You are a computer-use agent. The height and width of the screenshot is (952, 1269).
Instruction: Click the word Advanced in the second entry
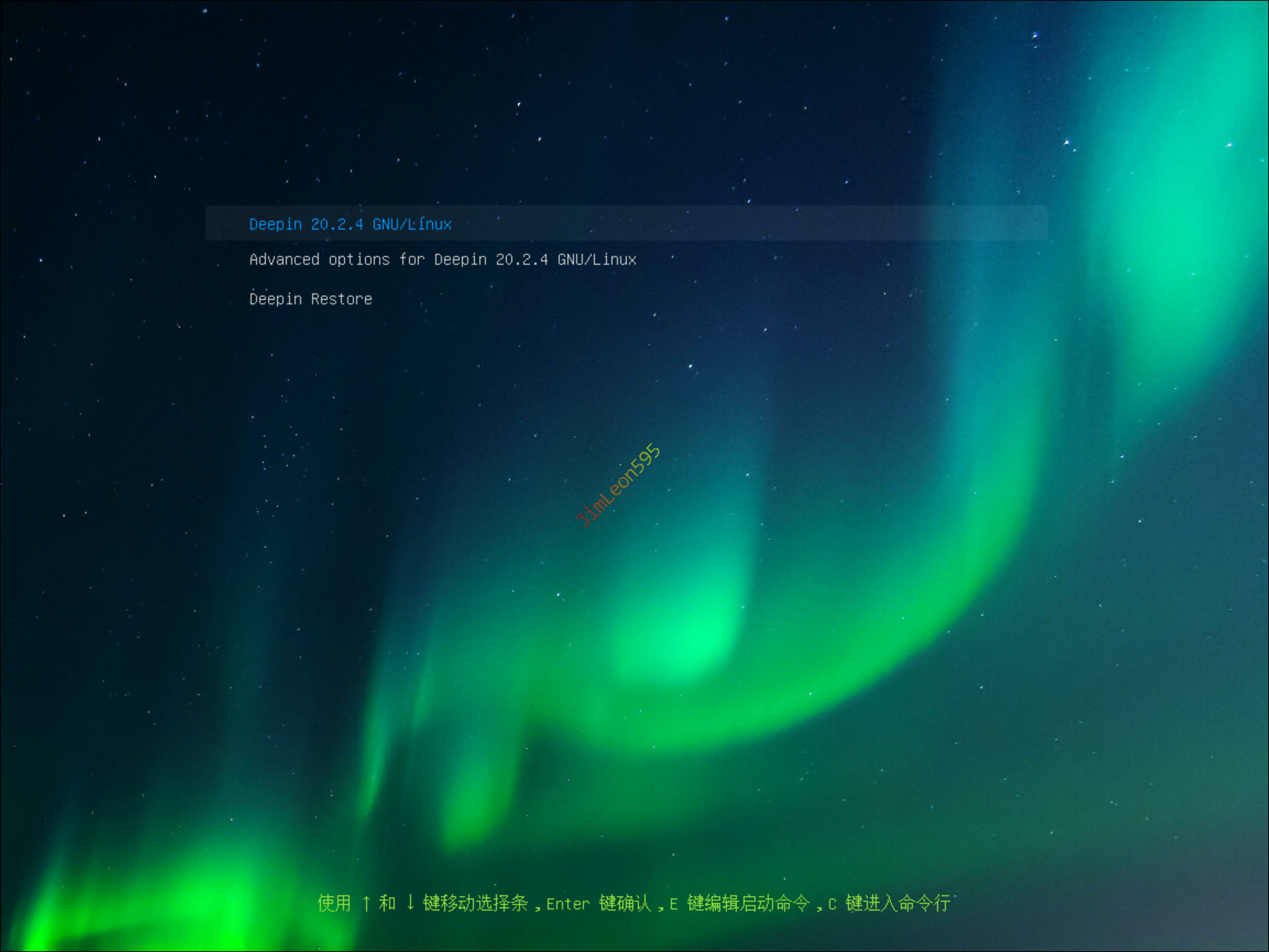click(x=284, y=260)
